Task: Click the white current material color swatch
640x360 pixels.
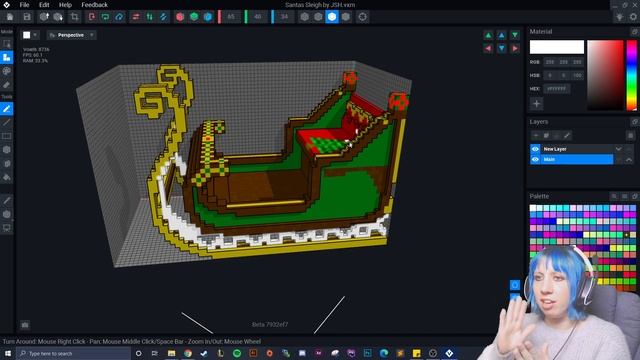Action: click(557, 47)
